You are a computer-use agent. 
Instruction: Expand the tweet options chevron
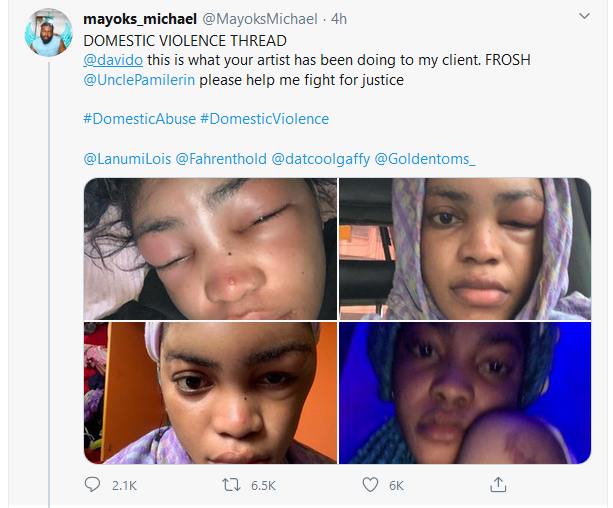(x=584, y=16)
